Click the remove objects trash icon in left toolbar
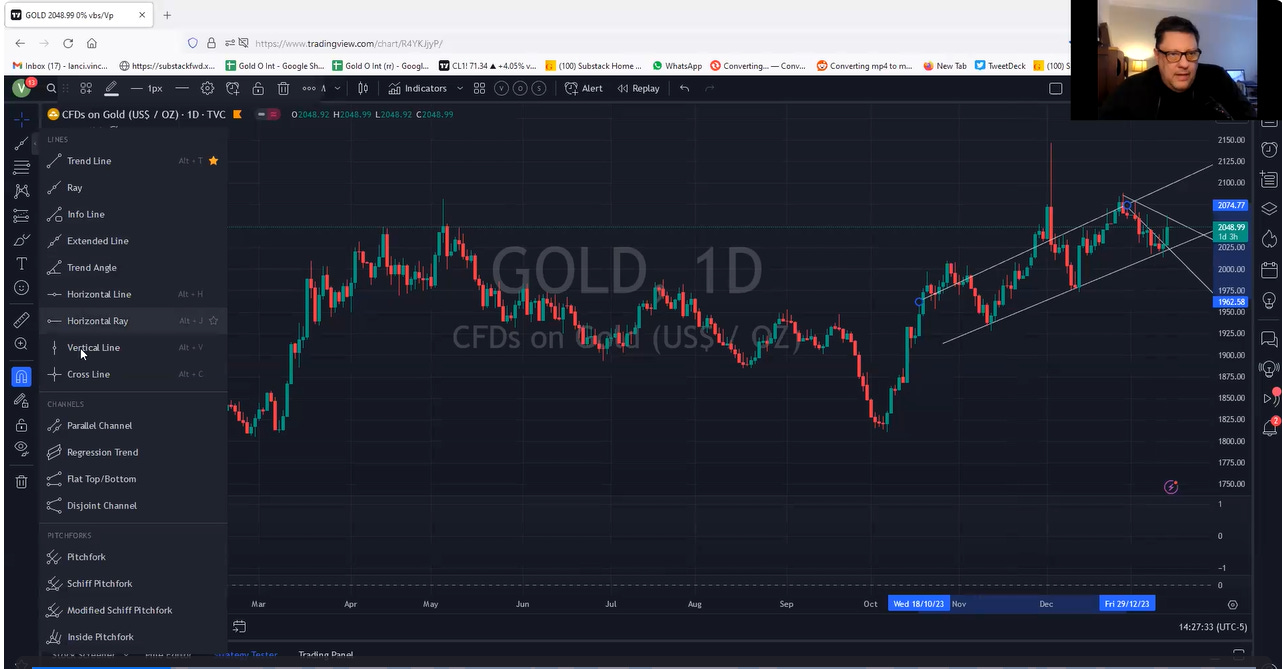 click(21, 482)
